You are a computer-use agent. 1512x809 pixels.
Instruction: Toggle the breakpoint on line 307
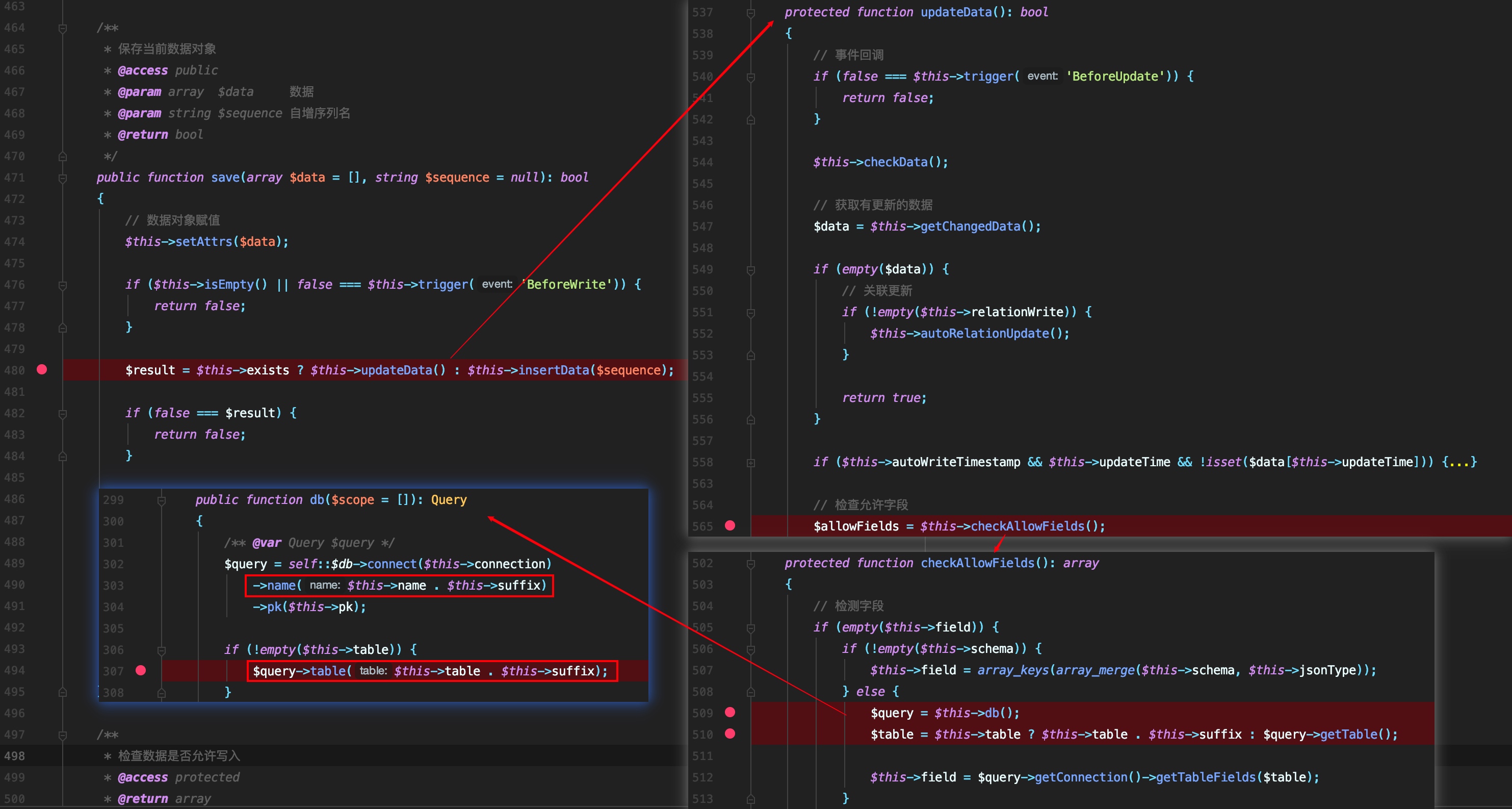pyautogui.click(x=141, y=670)
